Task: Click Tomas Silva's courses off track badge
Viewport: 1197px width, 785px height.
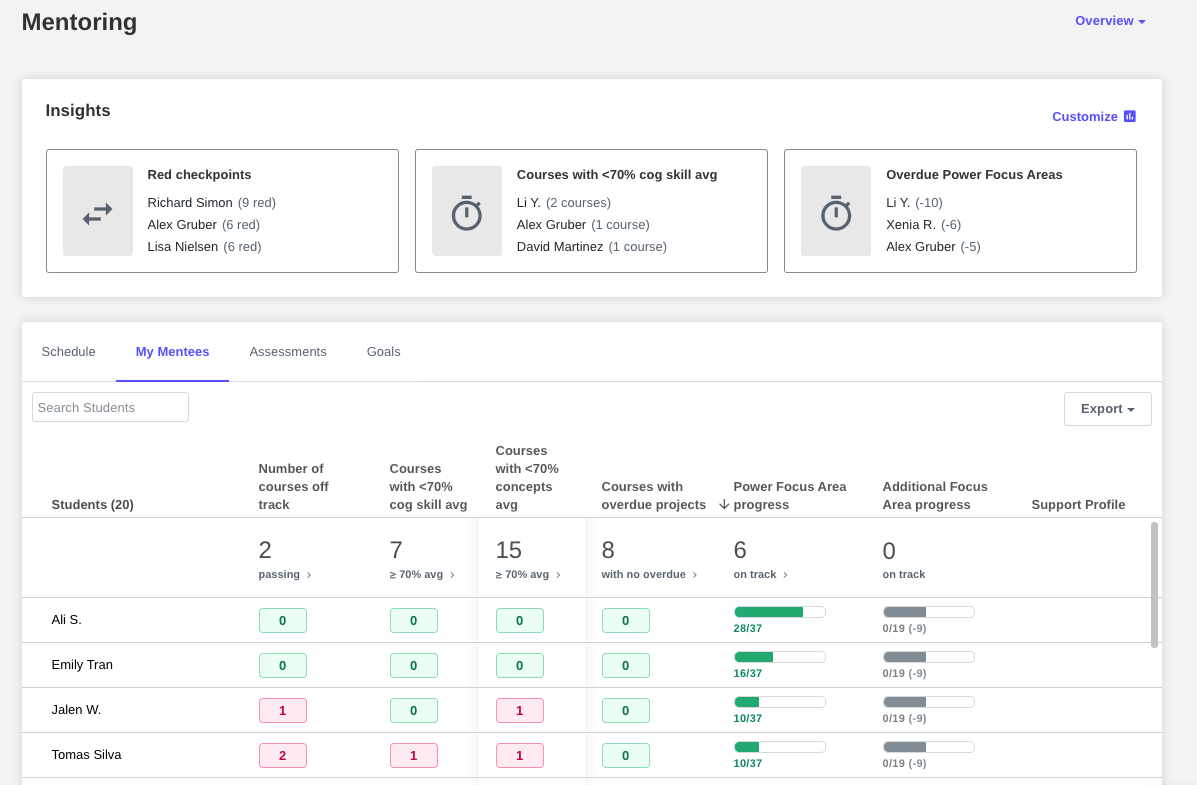Action: pyautogui.click(x=282, y=756)
